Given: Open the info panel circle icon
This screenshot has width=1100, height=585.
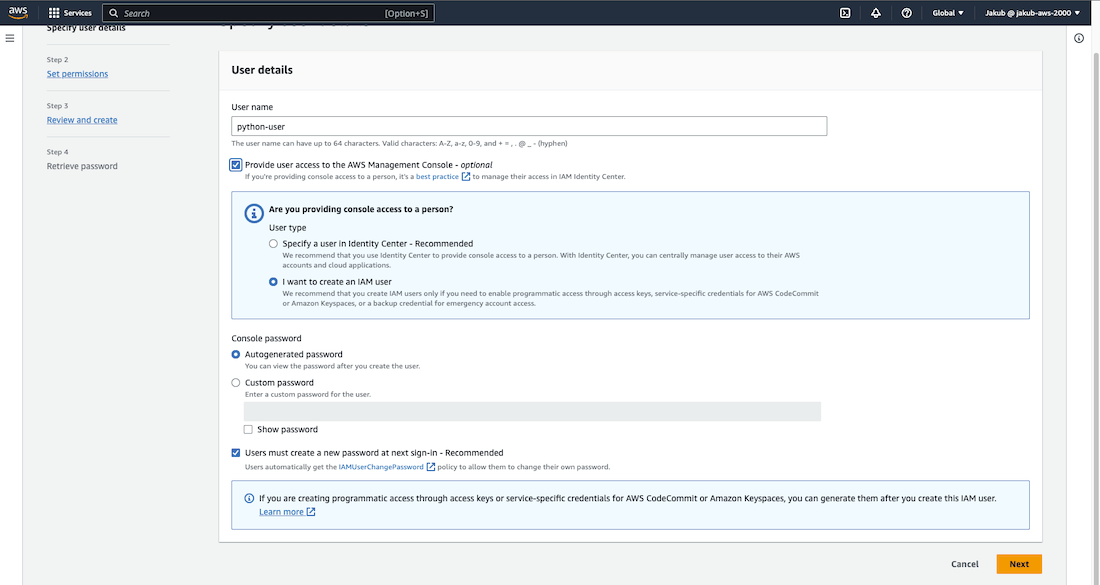Looking at the screenshot, I should click(x=1079, y=38).
